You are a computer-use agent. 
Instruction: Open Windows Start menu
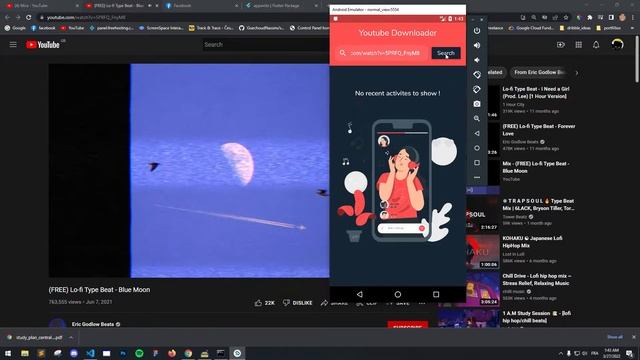click(x=8, y=353)
